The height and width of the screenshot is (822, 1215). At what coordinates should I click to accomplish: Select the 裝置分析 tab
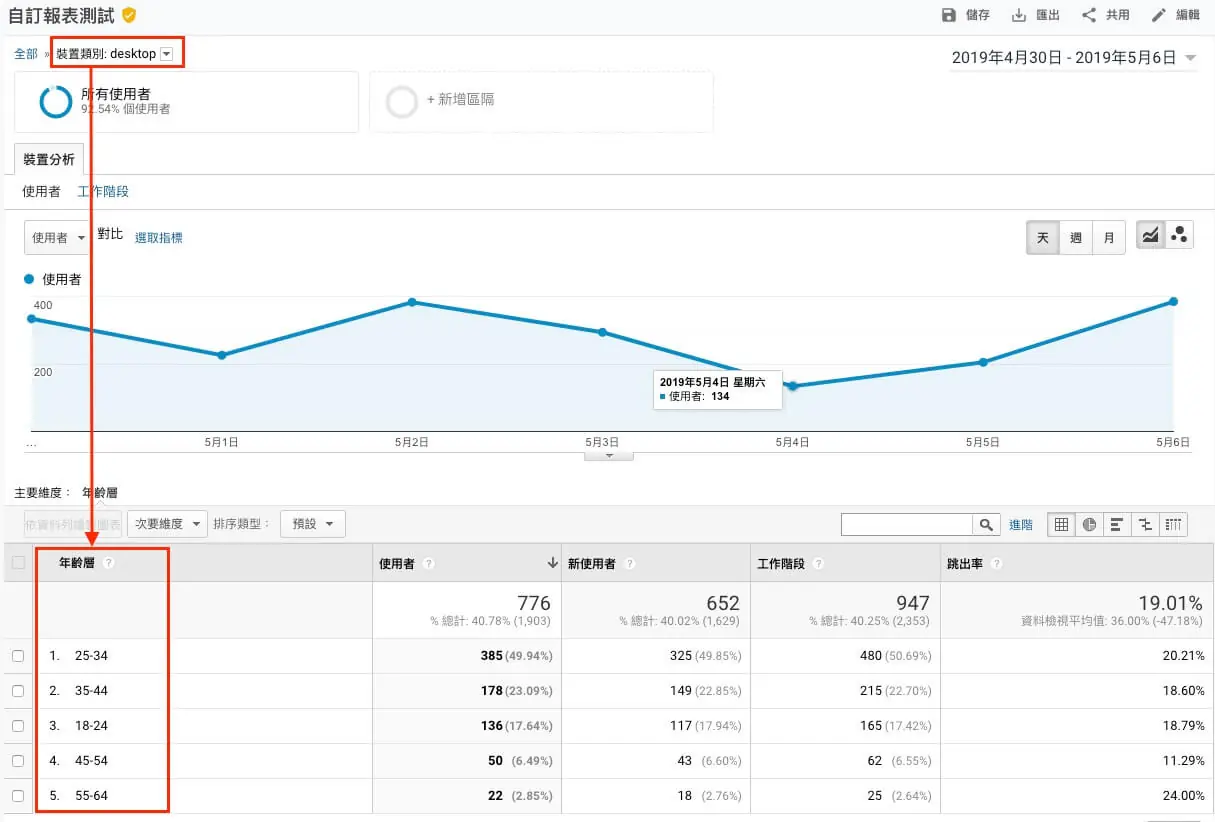(49, 160)
